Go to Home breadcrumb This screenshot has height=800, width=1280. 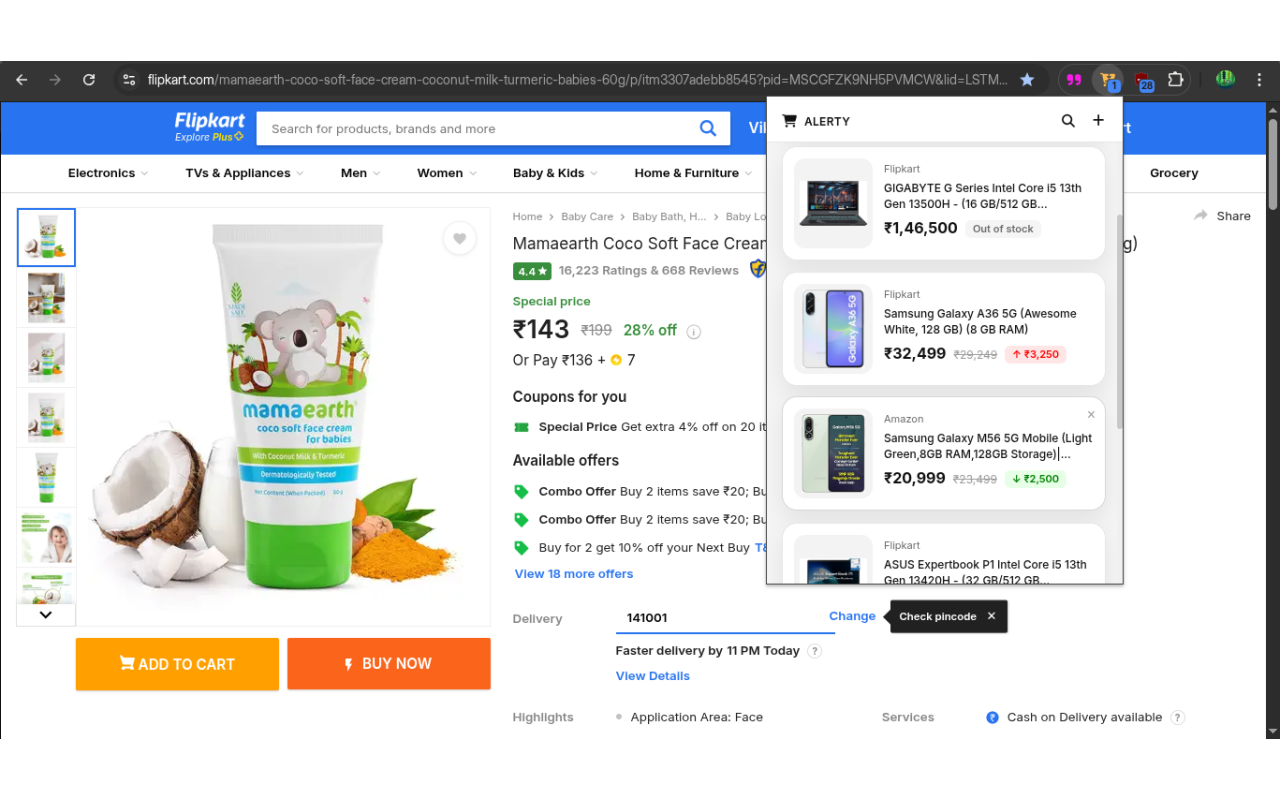[x=527, y=216]
